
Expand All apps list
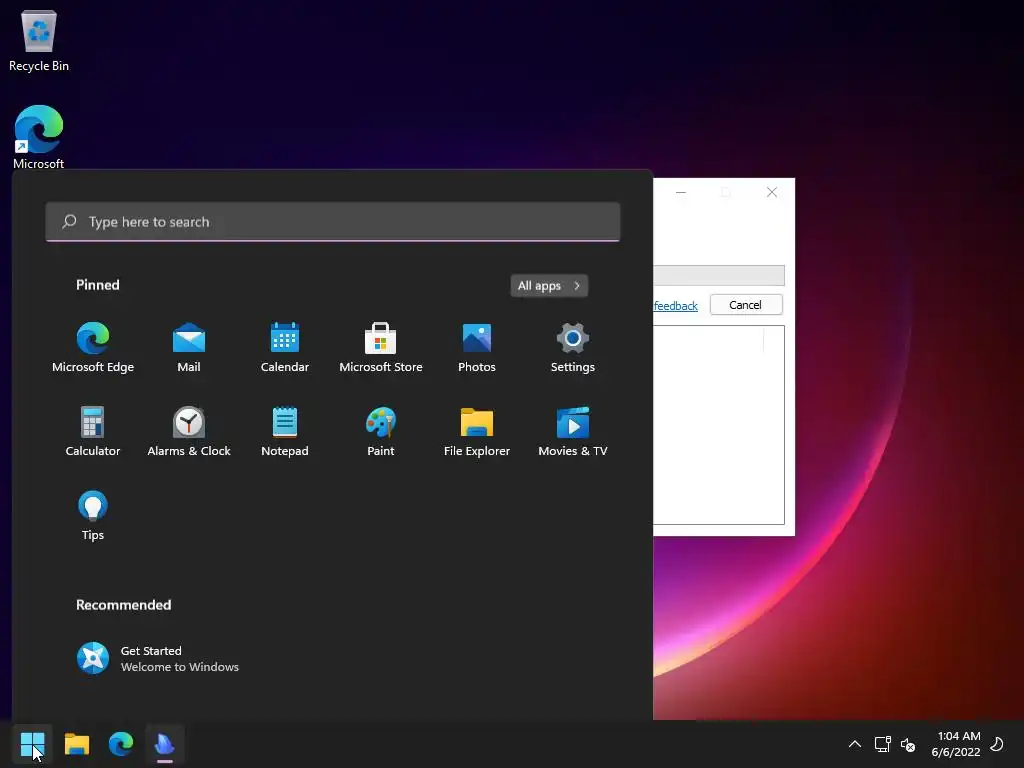tap(549, 285)
